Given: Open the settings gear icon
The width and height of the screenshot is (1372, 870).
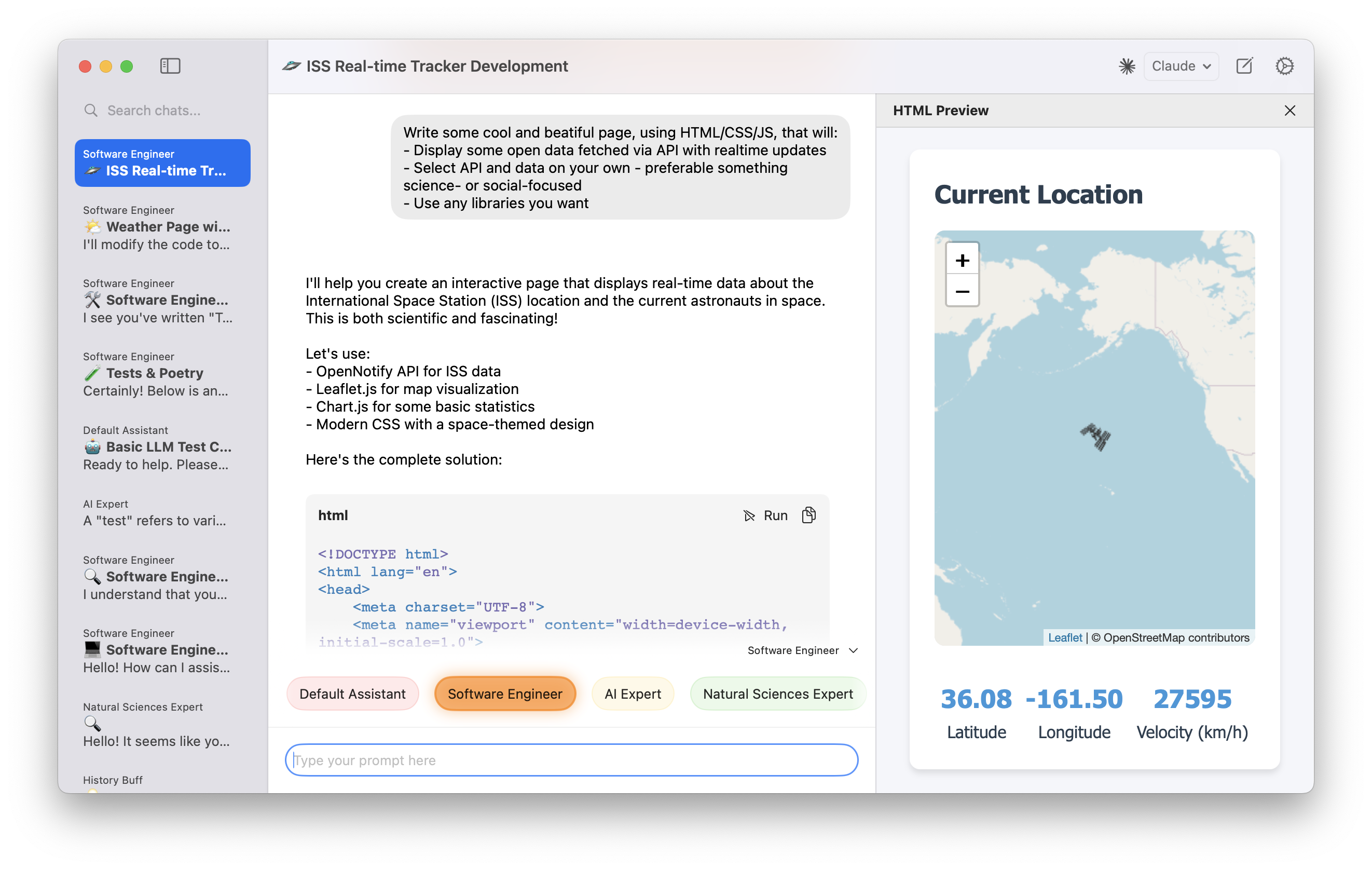Looking at the screenshot, I should 1284,66.
